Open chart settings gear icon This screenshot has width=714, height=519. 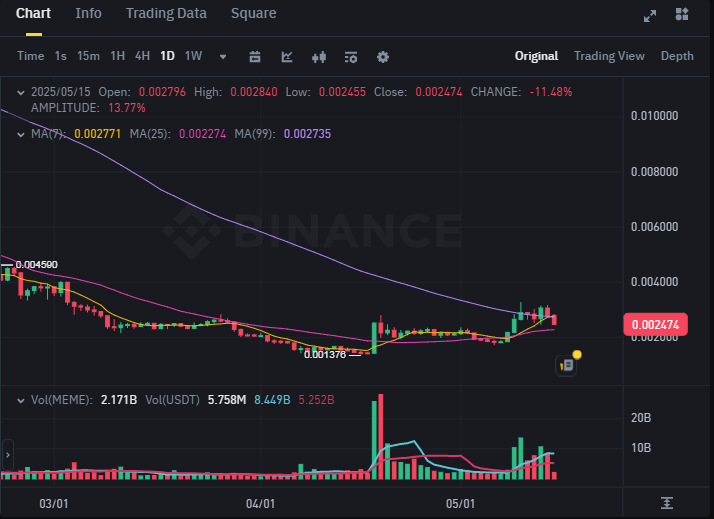pyautogui.click(x=383, y=56)
